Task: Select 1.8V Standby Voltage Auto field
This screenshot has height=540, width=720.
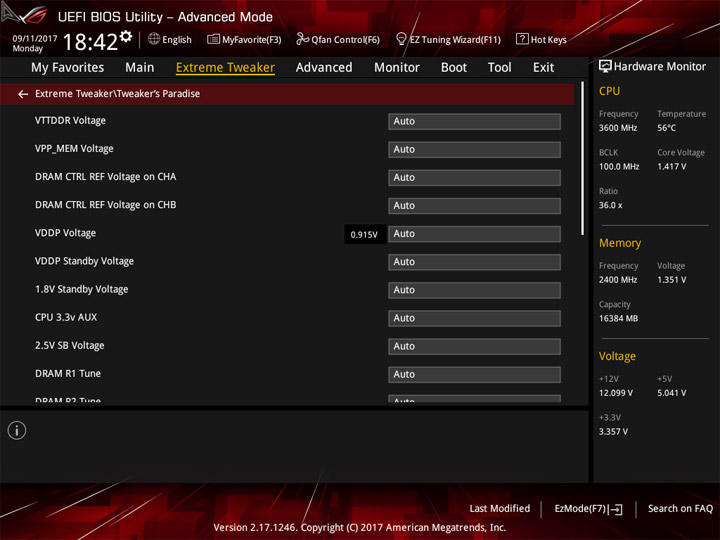Action: click(x=474, y=290)
